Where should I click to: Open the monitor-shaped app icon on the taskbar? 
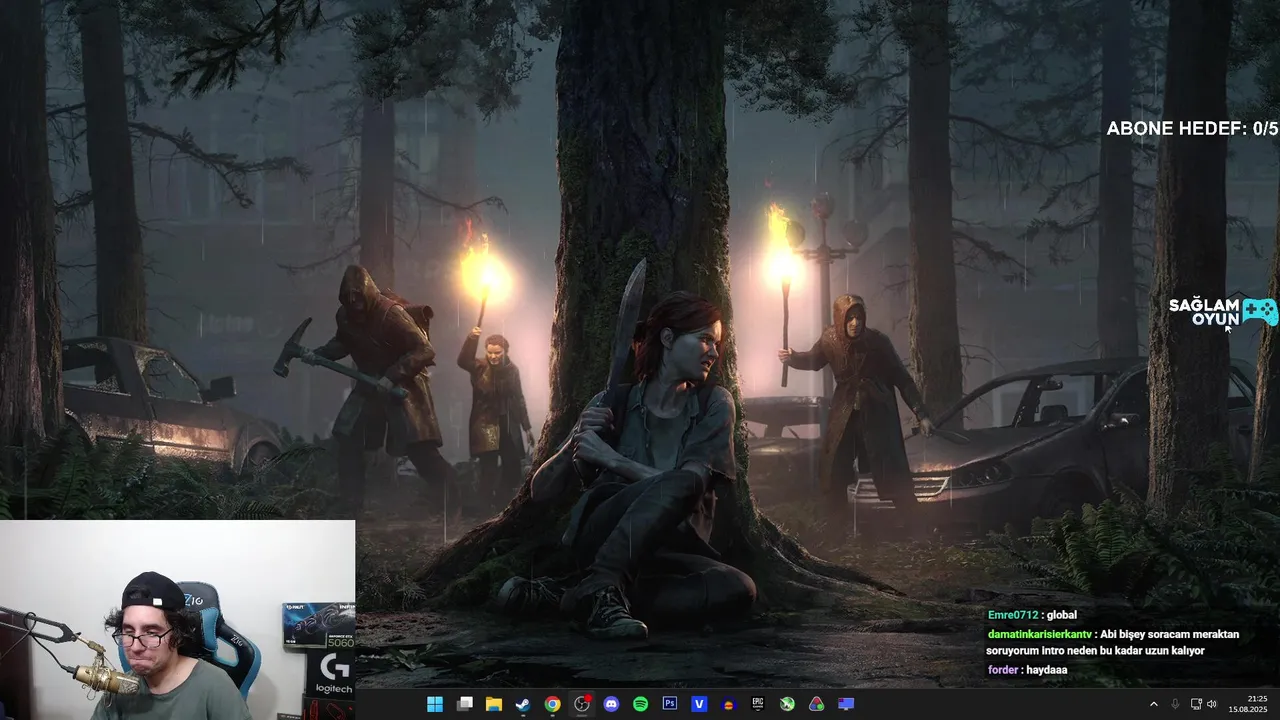tap(846, 704)
